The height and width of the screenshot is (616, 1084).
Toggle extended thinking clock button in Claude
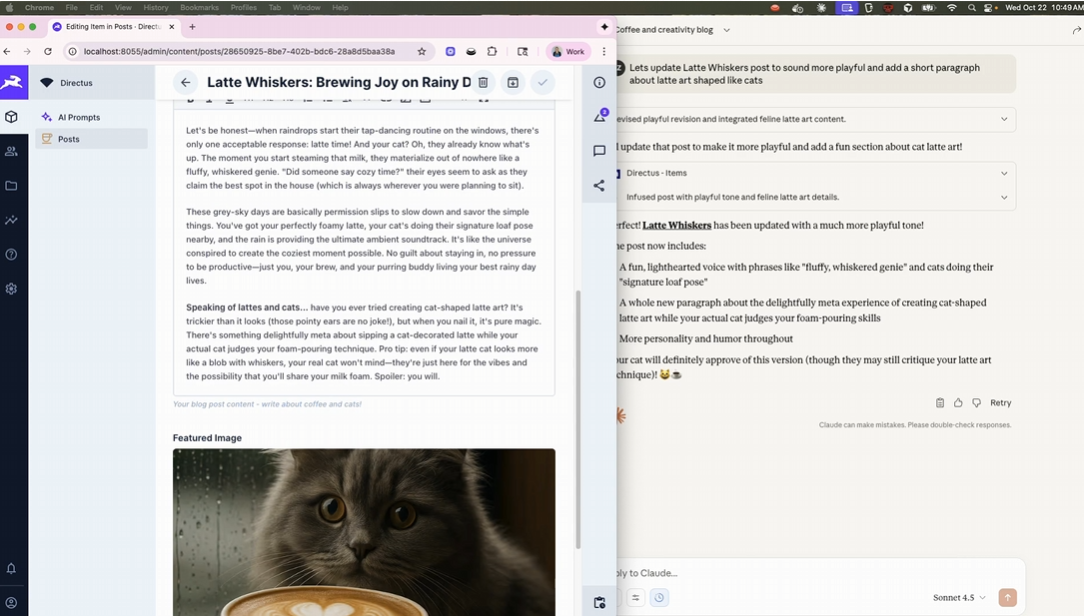[659, 597]
